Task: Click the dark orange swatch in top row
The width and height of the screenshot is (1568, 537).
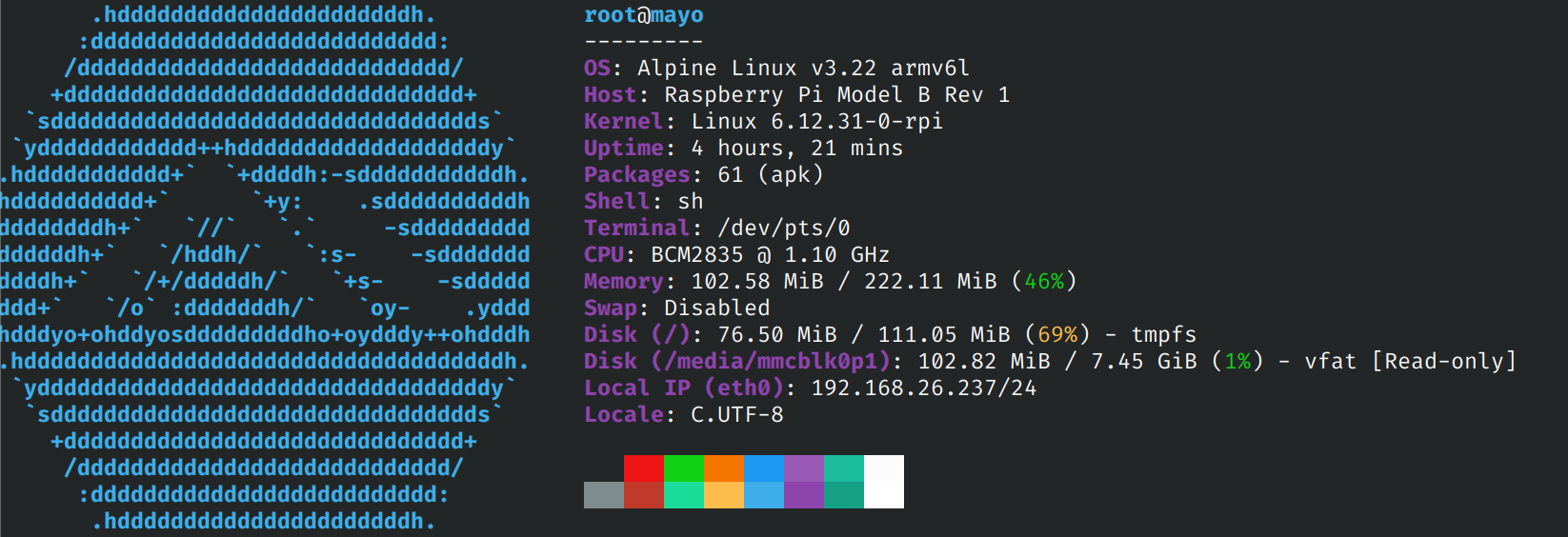Action: (724, 468)
